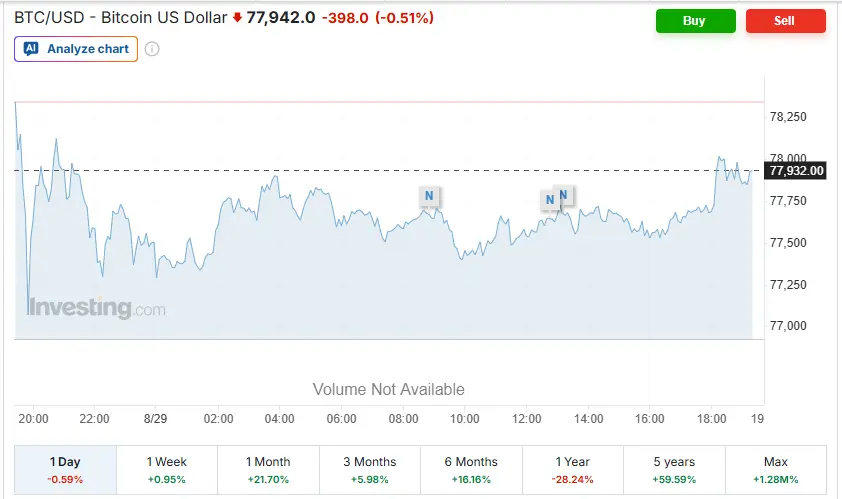Select the 1 Day timeframe tab
Image resolution: width=842 pixels, height=499 pixels.
click(65, 469)
